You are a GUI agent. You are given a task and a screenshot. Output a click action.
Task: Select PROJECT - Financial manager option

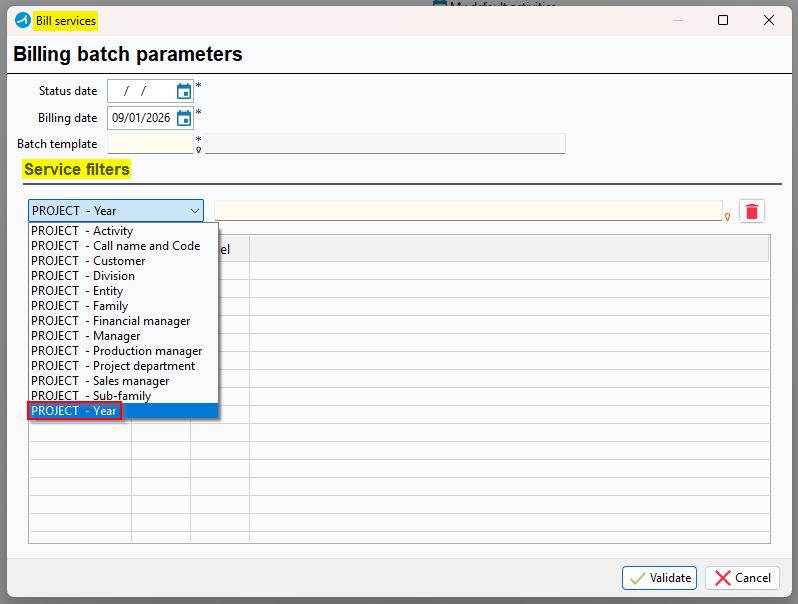pos(110,321)
